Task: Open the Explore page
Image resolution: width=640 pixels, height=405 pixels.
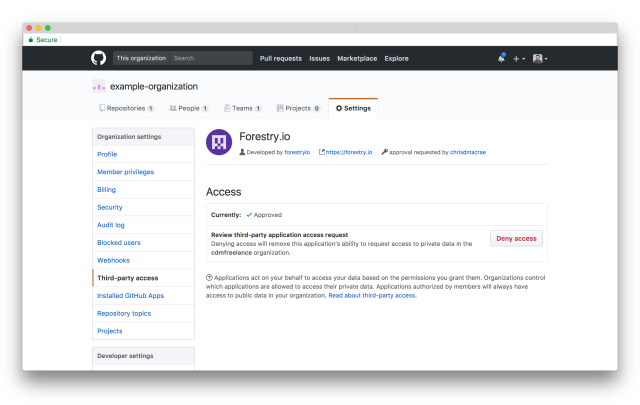Action: coord(396,58)
